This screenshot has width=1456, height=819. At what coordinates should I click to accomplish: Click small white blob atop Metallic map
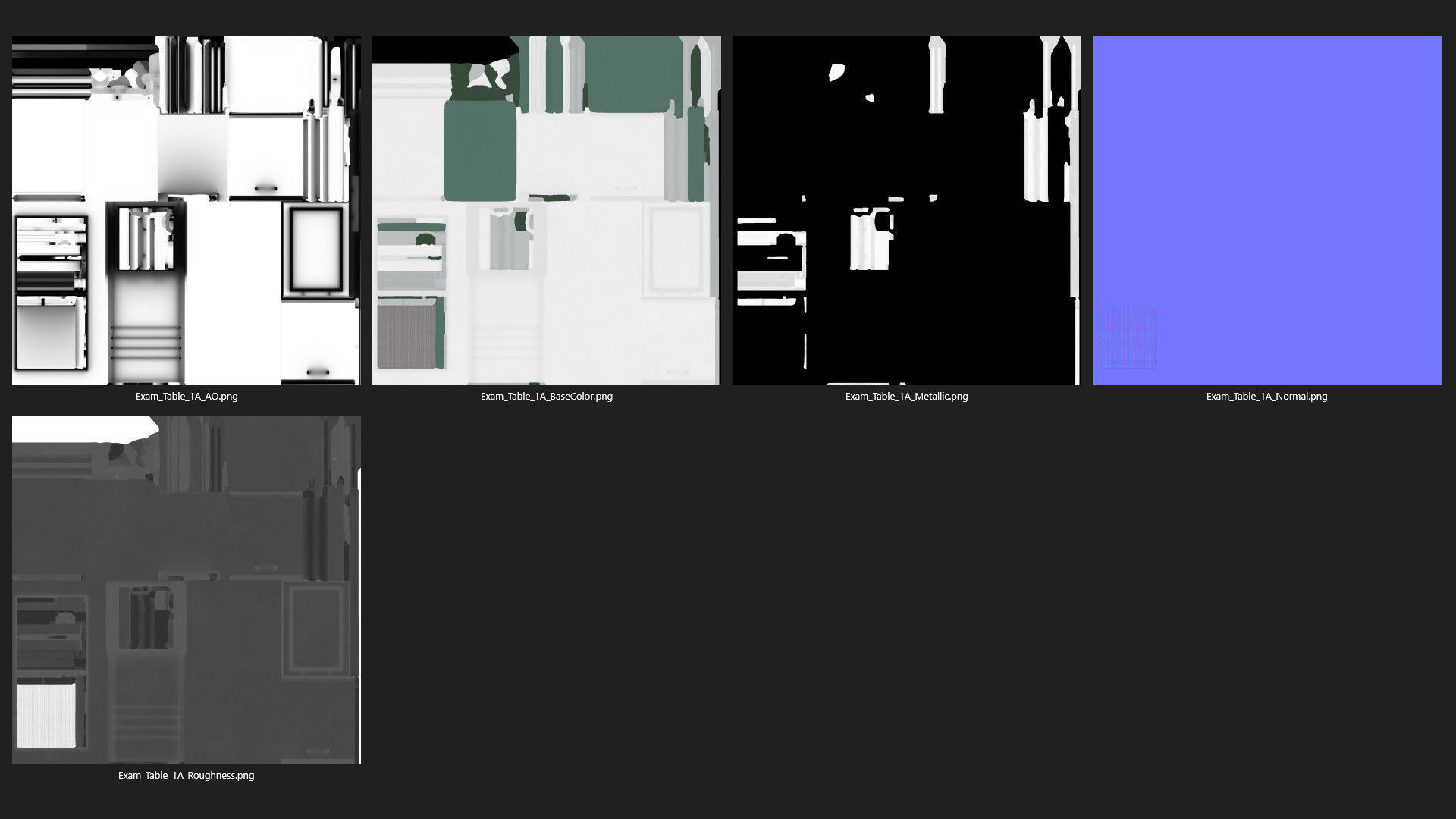click(836, 72)
